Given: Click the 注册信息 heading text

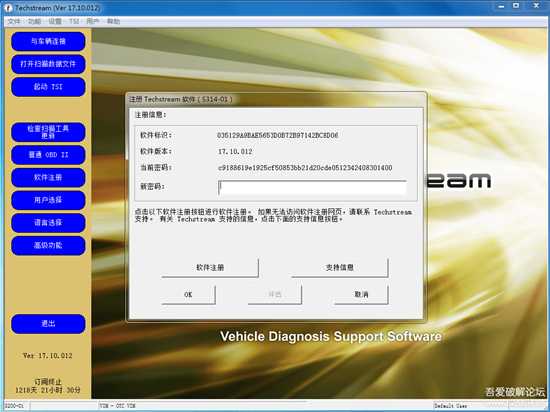Looking at the screenshot, I should 150,115.
